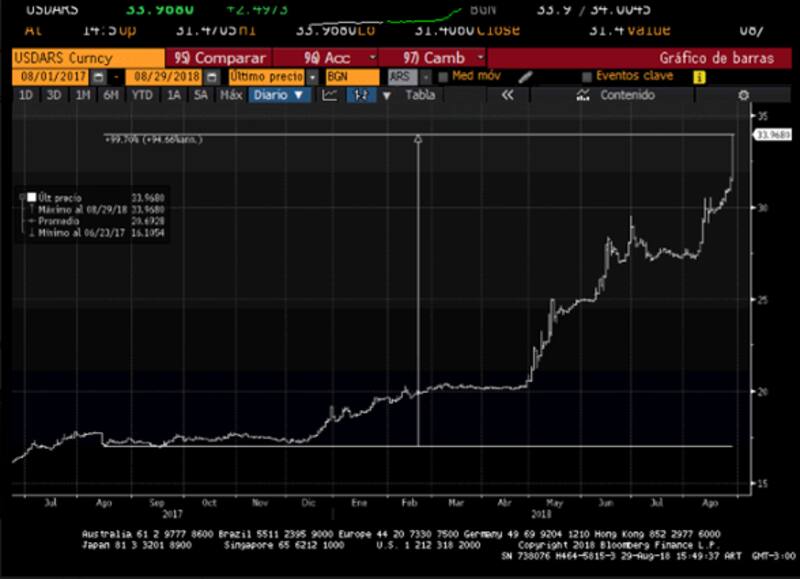Select the YTD time range button
This screenshot has width=800, height=579.
tap(142, 95)
